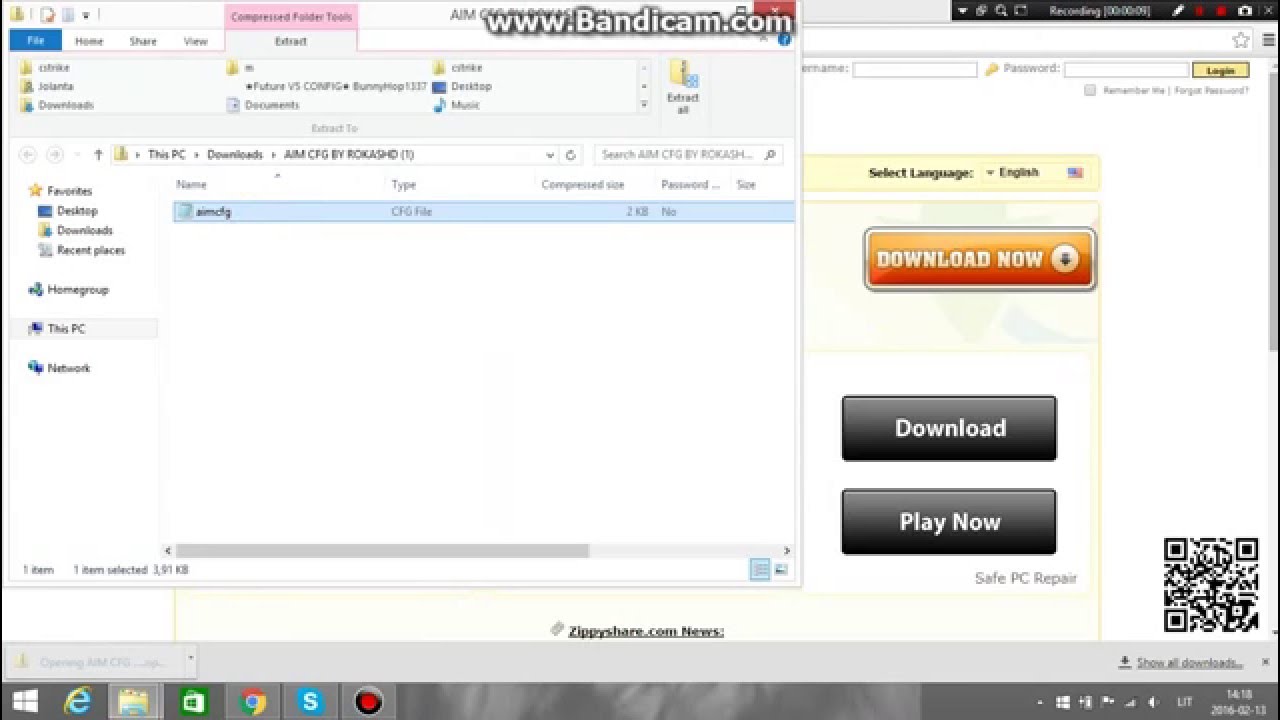Open Internet Explorer from the taskbar
1280x720 pixels.
pos(77,702)
